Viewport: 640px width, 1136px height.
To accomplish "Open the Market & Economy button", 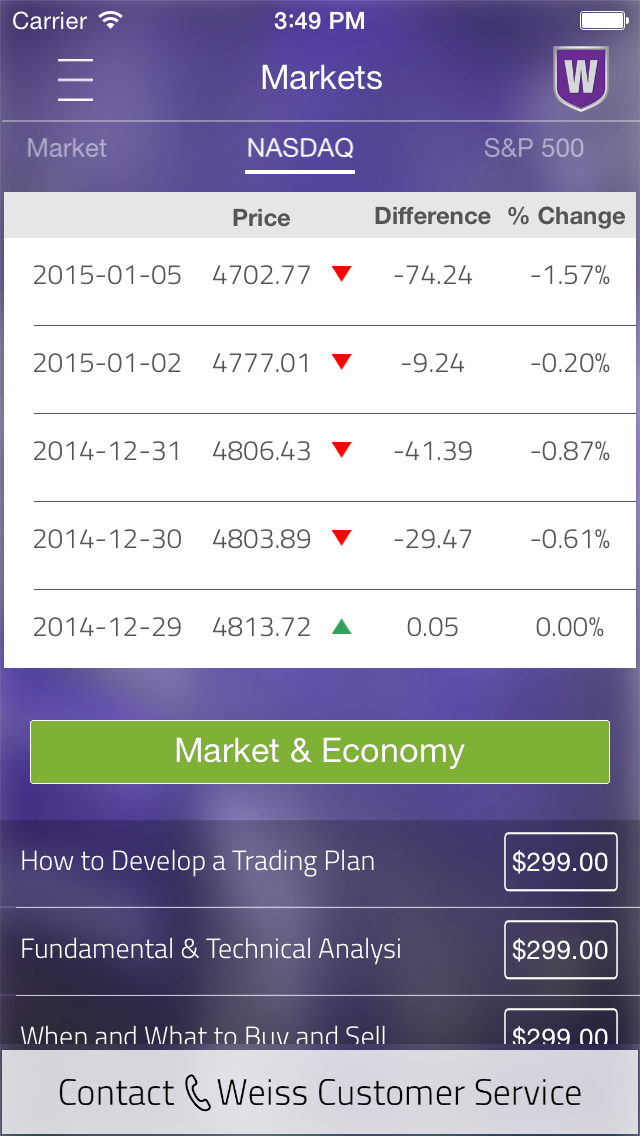I will pos(320,751).
